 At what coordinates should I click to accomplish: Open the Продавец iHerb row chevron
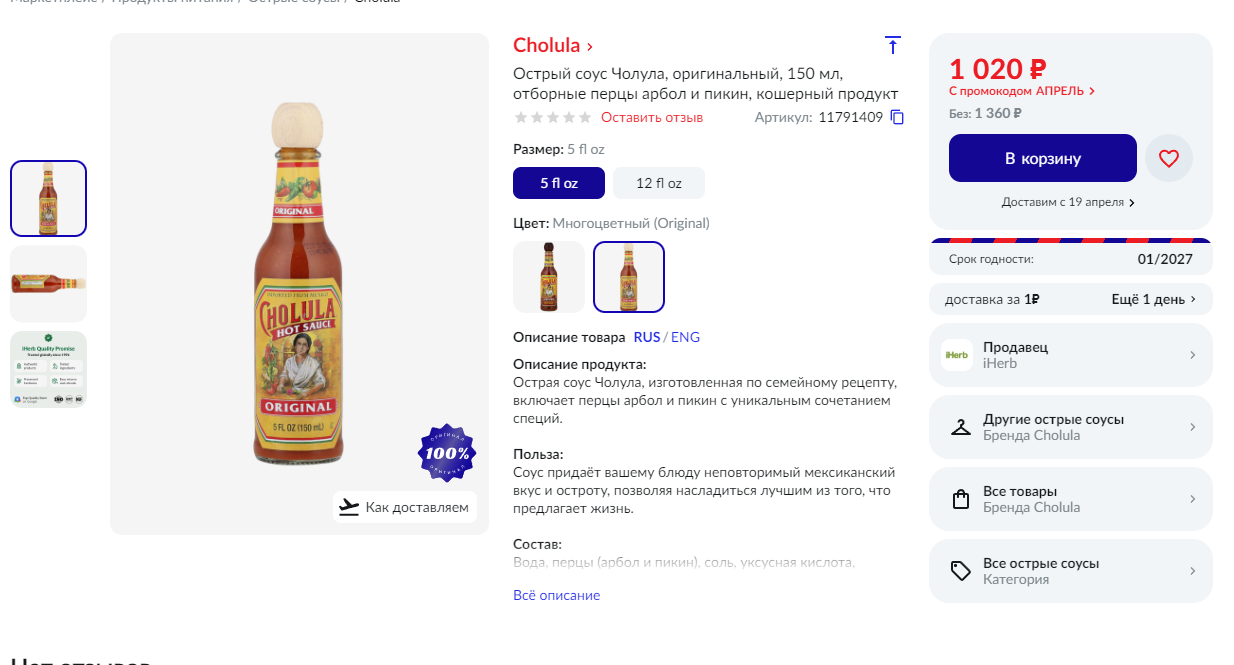coord(1192,355)
